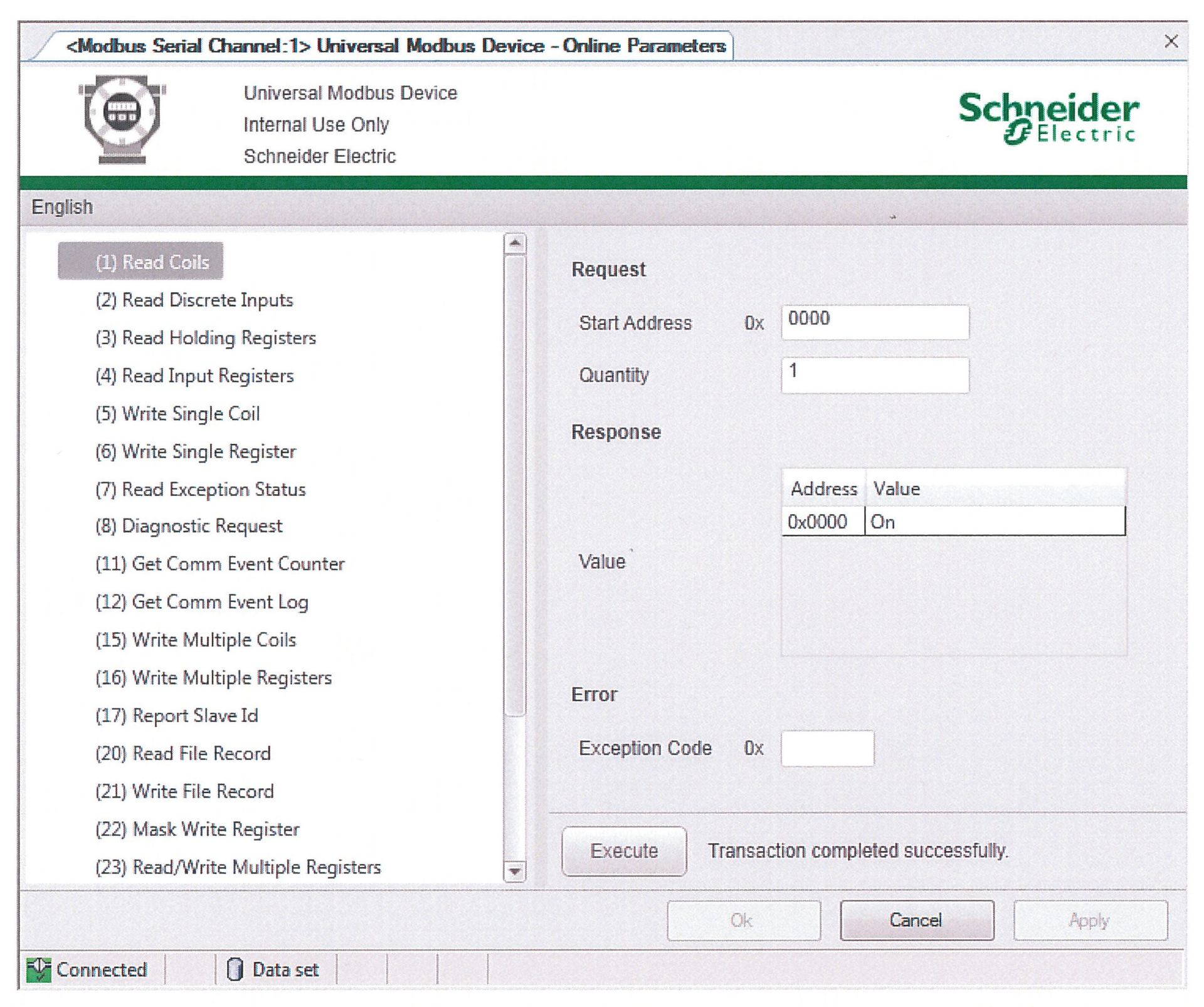Viewport: 1204px width, 1007px height.
Task: Select (23) Read/Write Multiple Registers
Action: [x=237, y=867]
